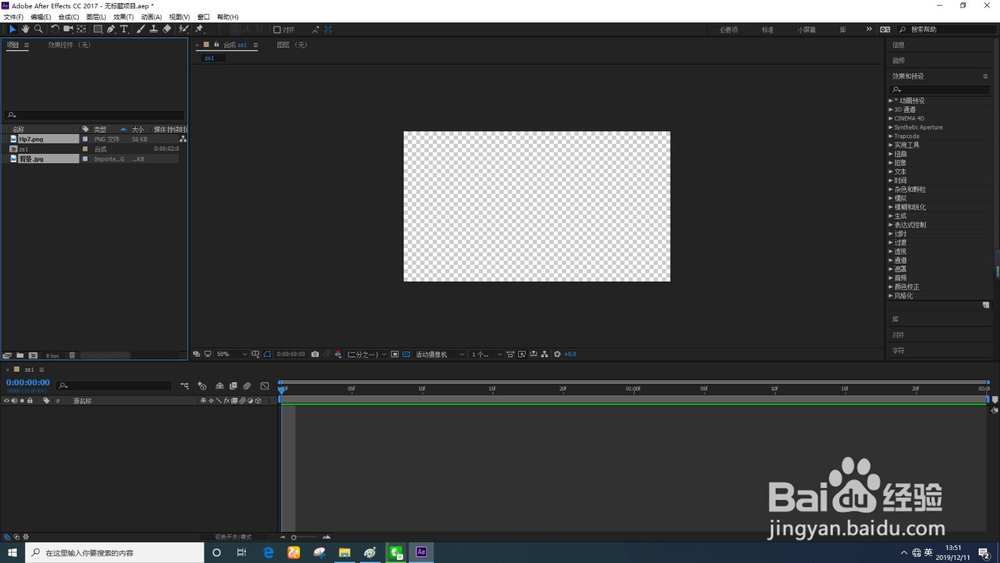Enable the 对齐 snapping checkbox
The image size is (1000, 563).
pos(277,30)
